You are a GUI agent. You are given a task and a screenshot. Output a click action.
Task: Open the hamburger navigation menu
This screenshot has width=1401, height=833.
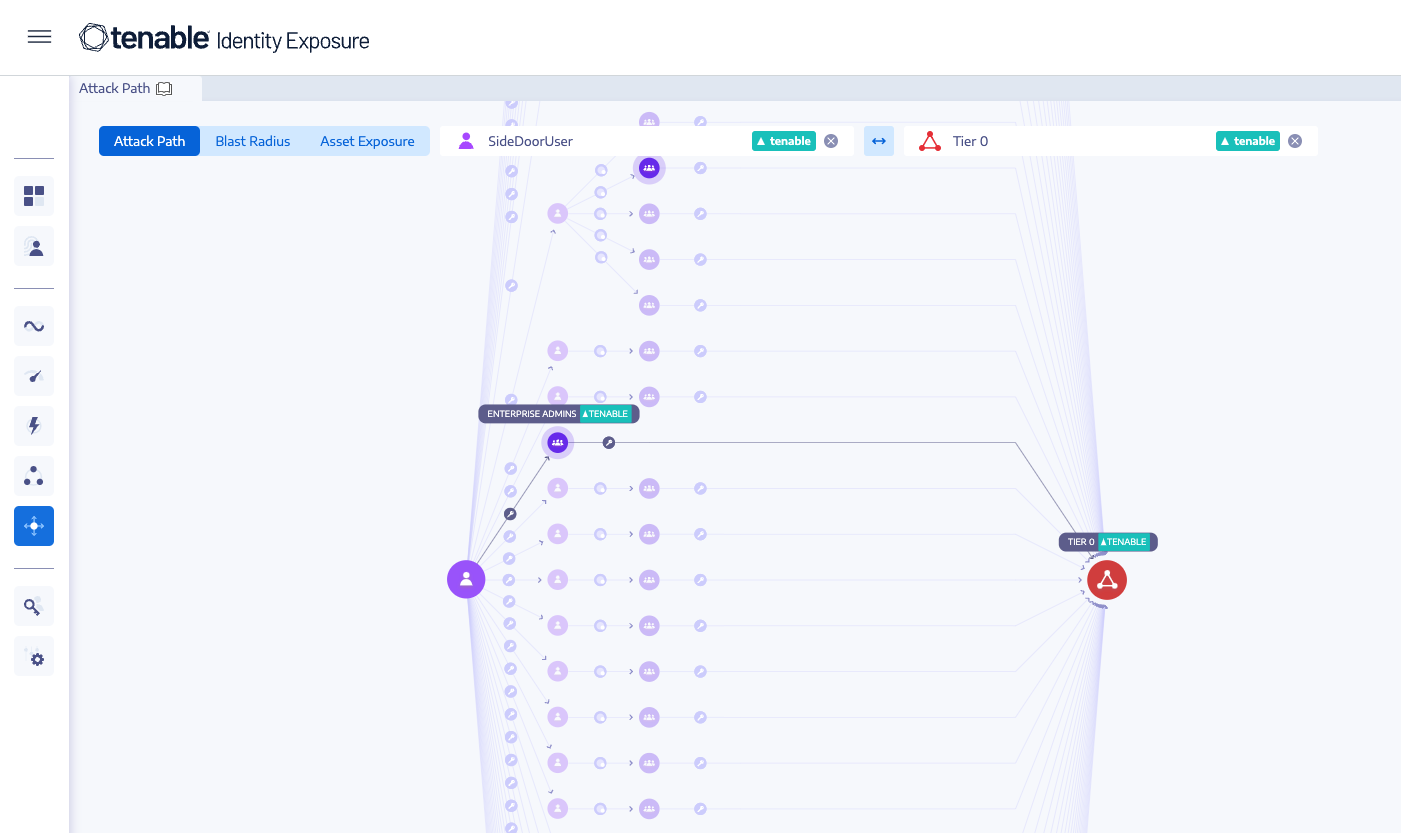39,38
